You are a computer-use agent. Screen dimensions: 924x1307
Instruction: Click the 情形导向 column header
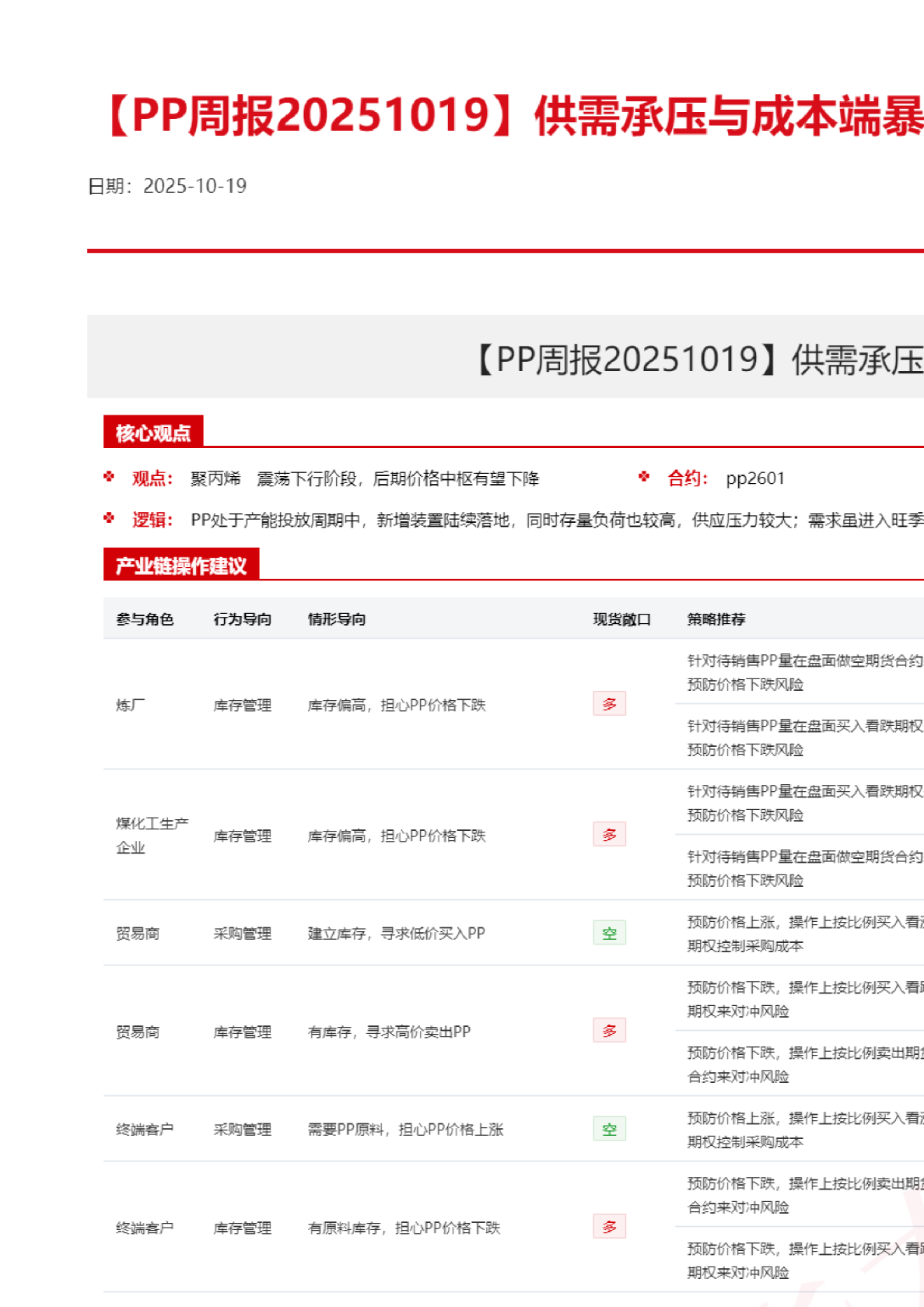click(x=337, y=619)
